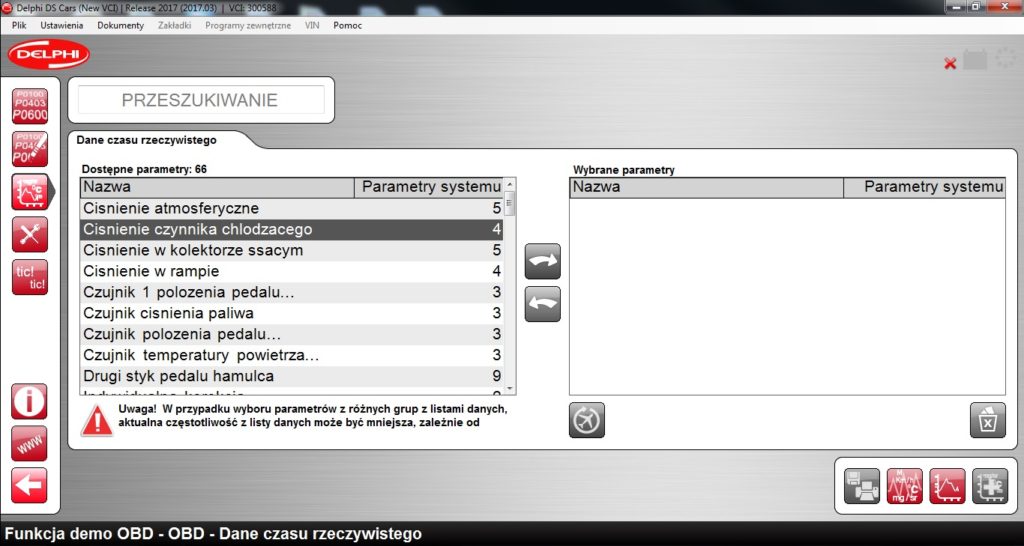The image size is (1024, 546).
Task: Sort available list by Nazwa column header
Action: pyautogui.click(x=217, y=187)
